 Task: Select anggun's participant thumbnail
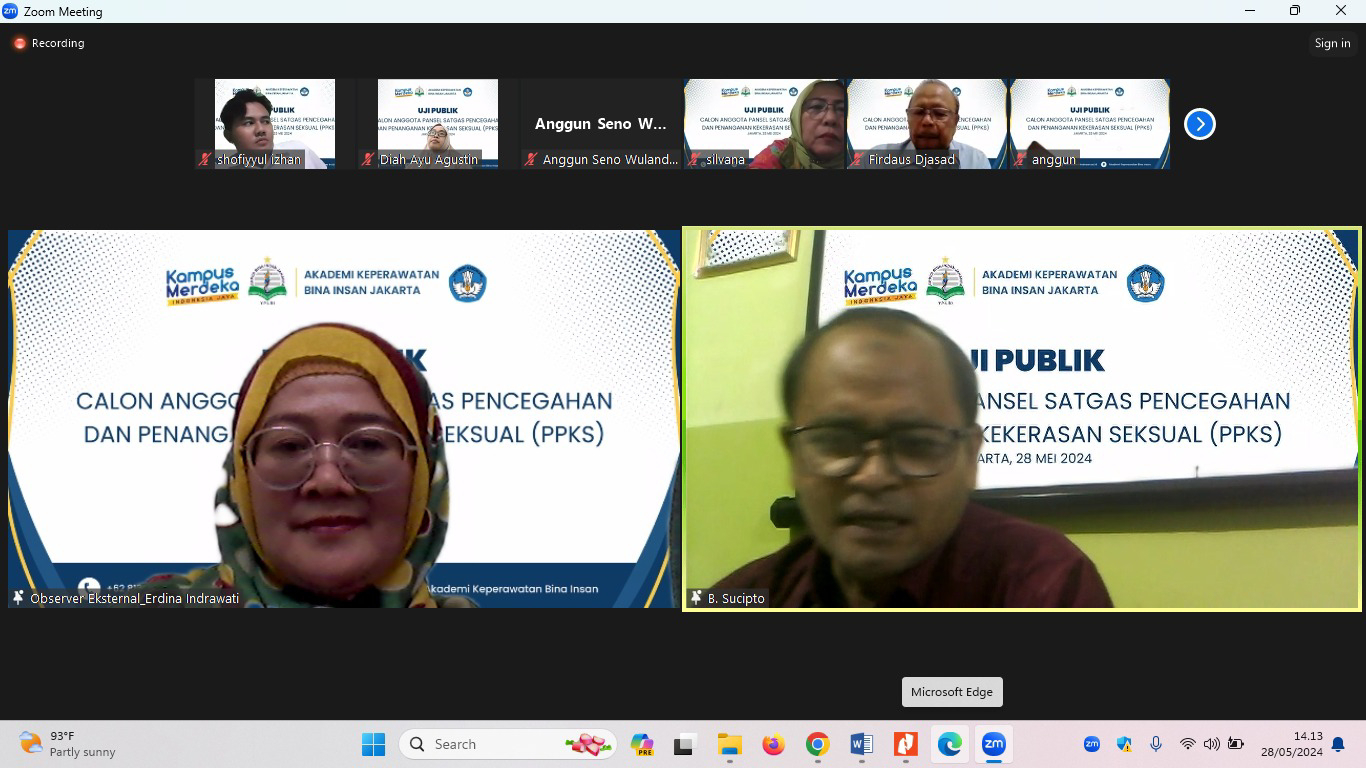point(1090,124)
